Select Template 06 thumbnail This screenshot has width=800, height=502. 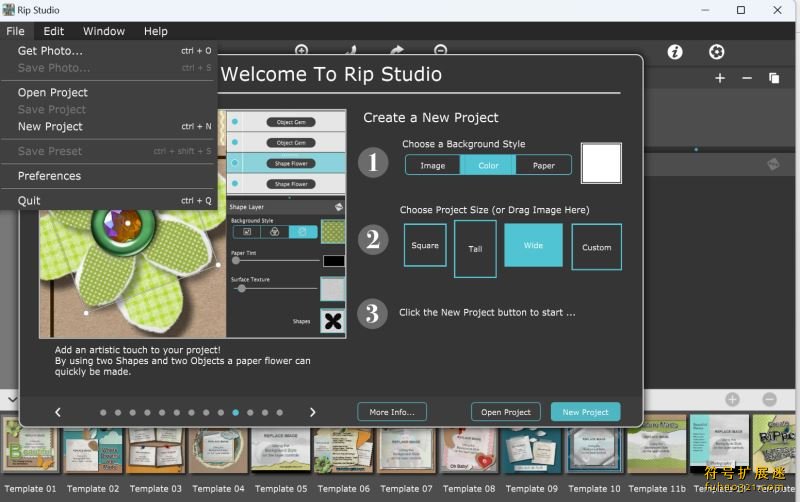point(343,449)
